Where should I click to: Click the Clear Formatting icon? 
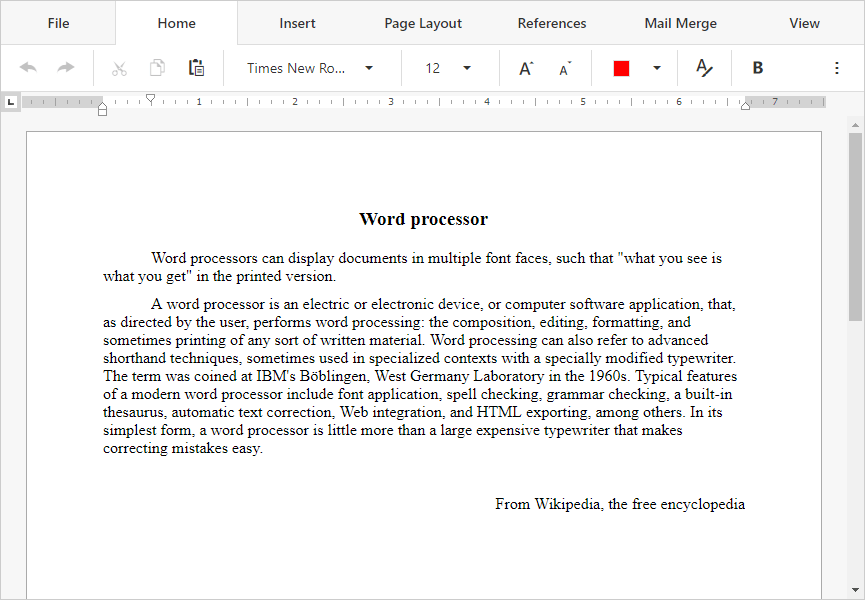(704, 68)
